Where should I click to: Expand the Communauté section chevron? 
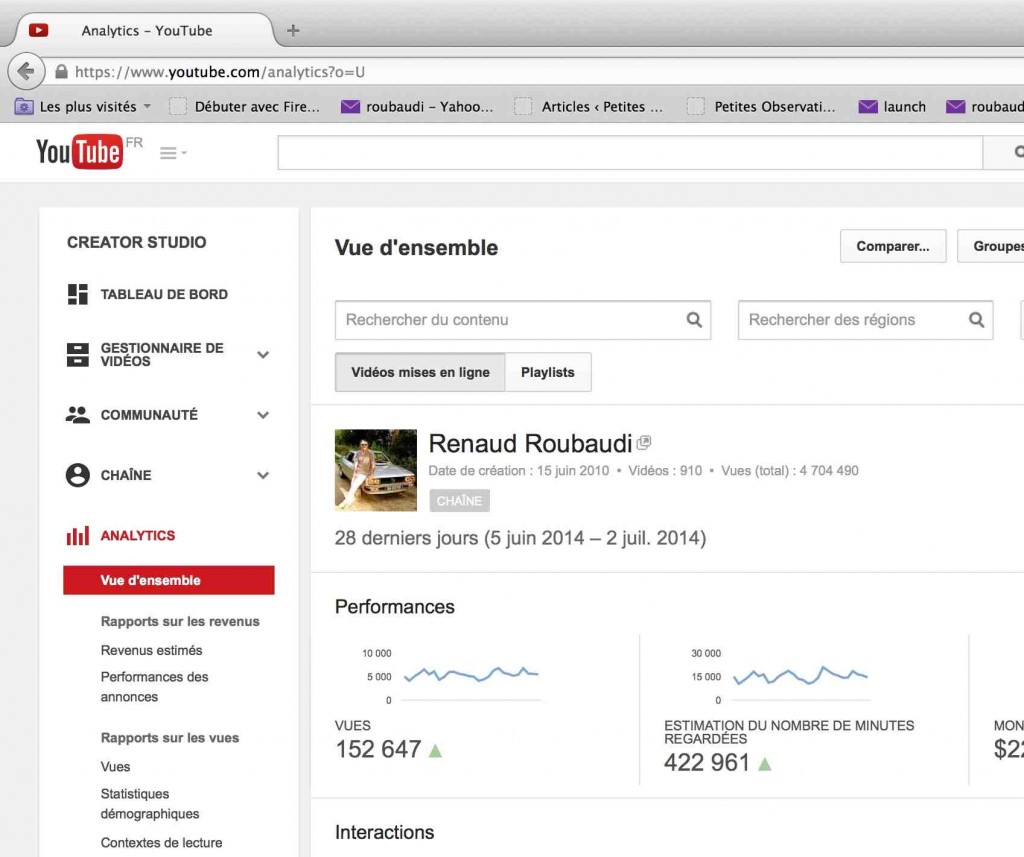[263, 414]
